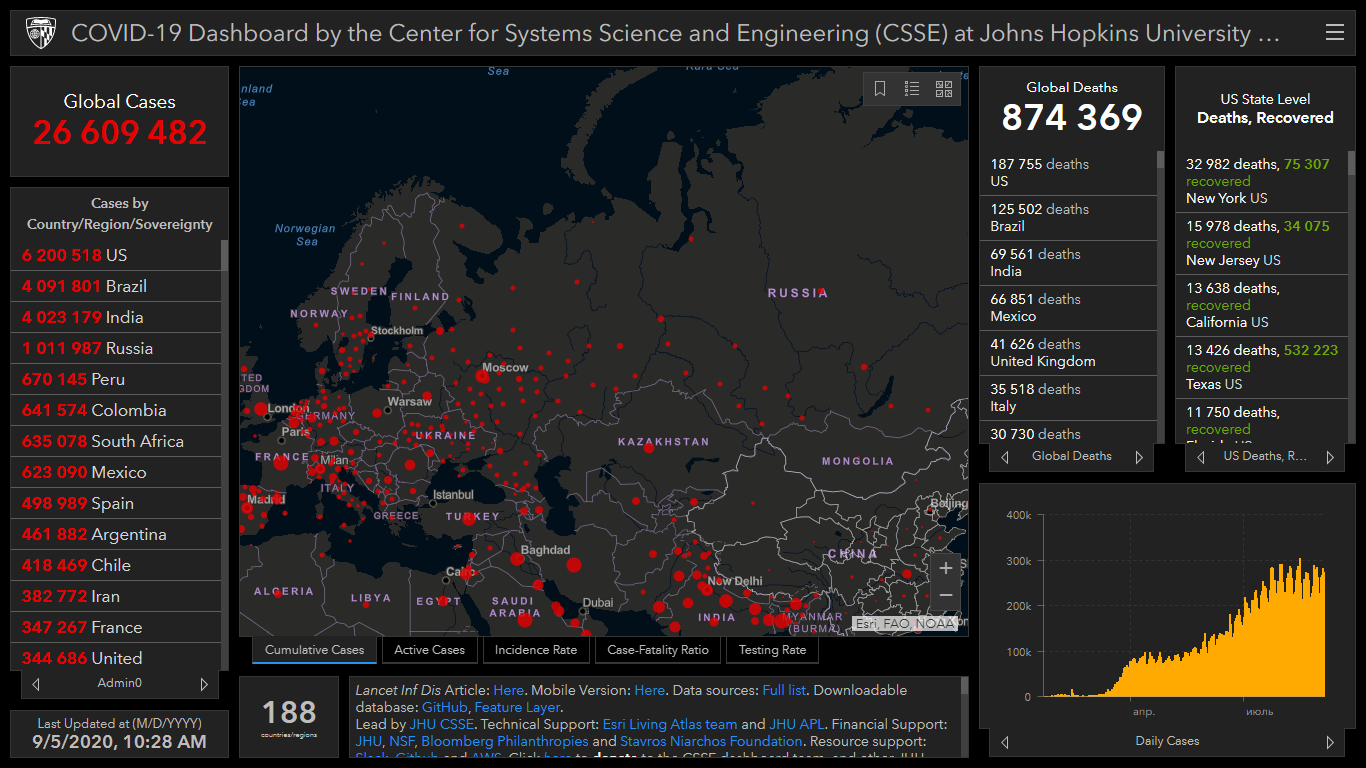Click the Johns Hopkins shield logo
This screenshot has width=1366, height=768.
(x=40, y=33)
